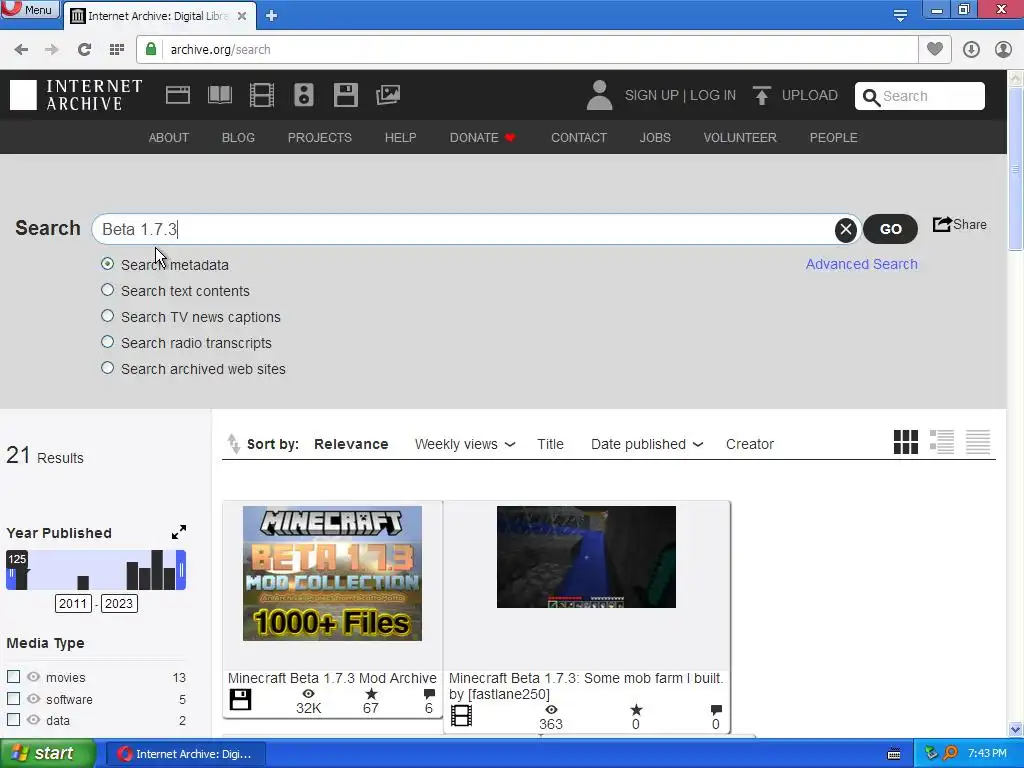
Task: Select Search metadata radio button
Action: pos(108,264)
